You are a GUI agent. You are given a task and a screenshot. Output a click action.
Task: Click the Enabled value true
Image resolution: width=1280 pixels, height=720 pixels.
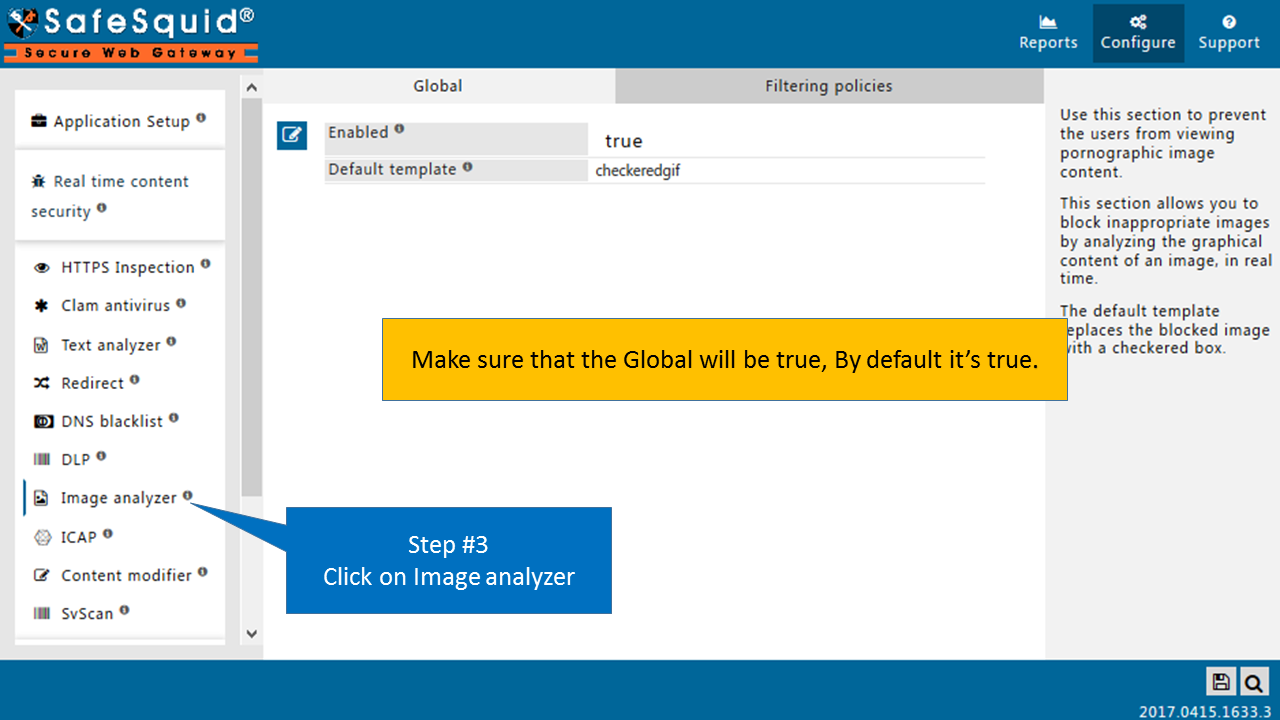tap(624, 141)
